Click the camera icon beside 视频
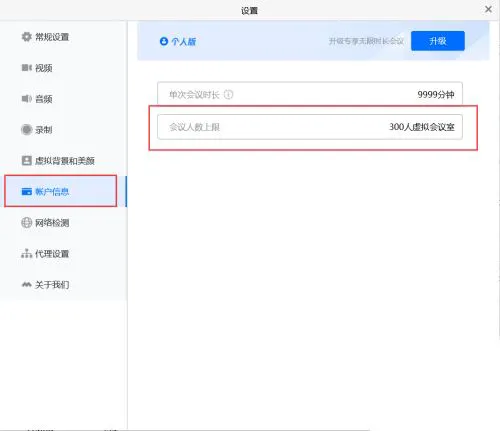The height and width of the screenshot is (431, 500). point(27,68)
